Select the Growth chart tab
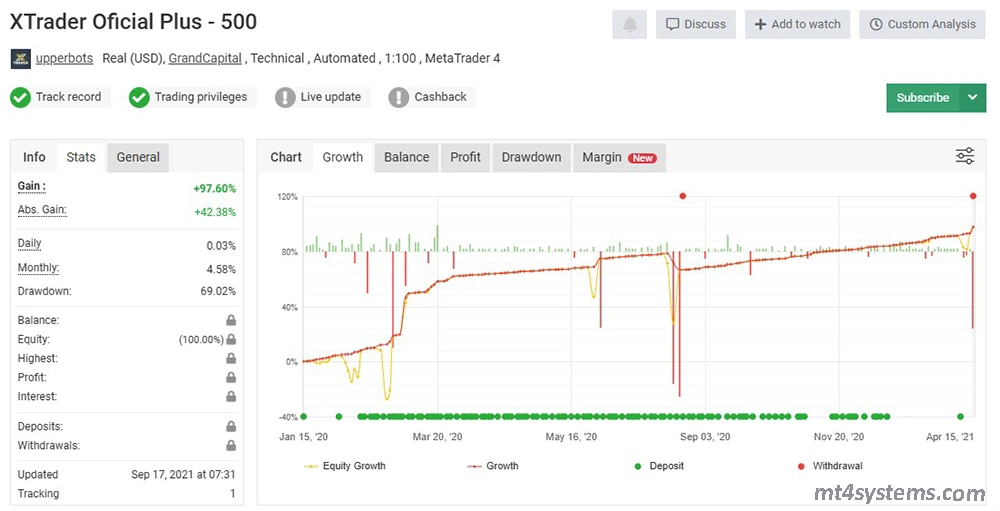This screenshot has width=1000, height=511. pos(342,157)
